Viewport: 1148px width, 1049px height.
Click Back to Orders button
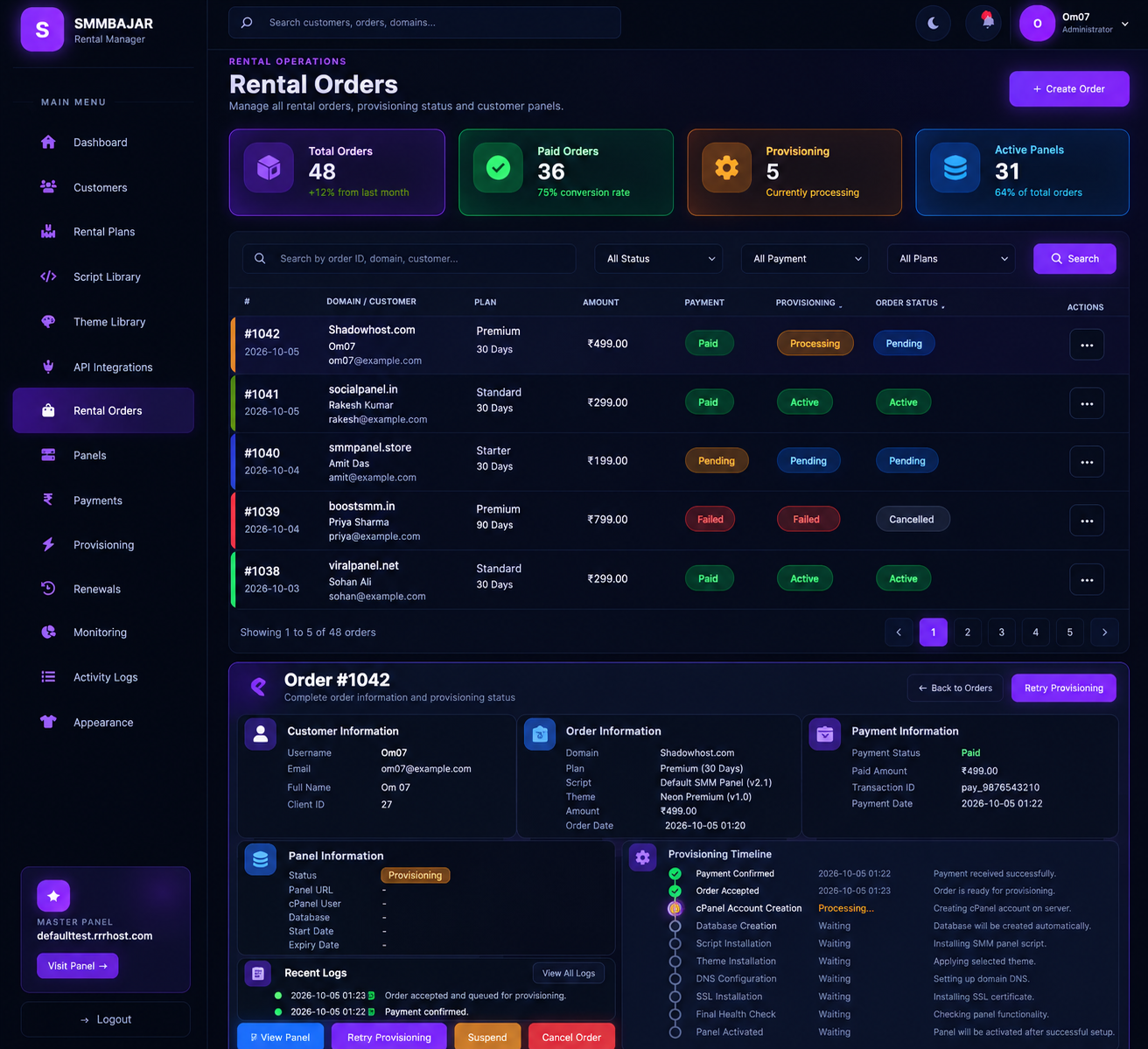click(955, 688)
